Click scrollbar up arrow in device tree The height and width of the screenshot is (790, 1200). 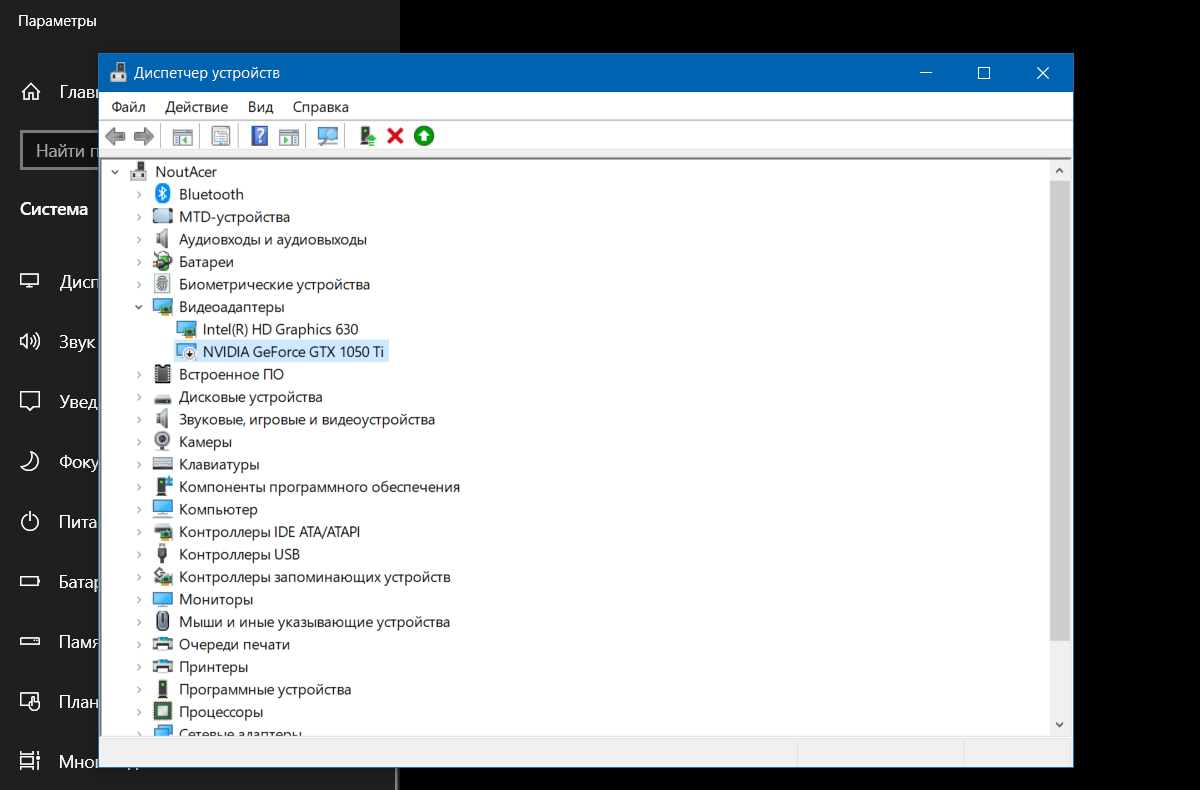pyautogui.click(x=1060, y=171)
